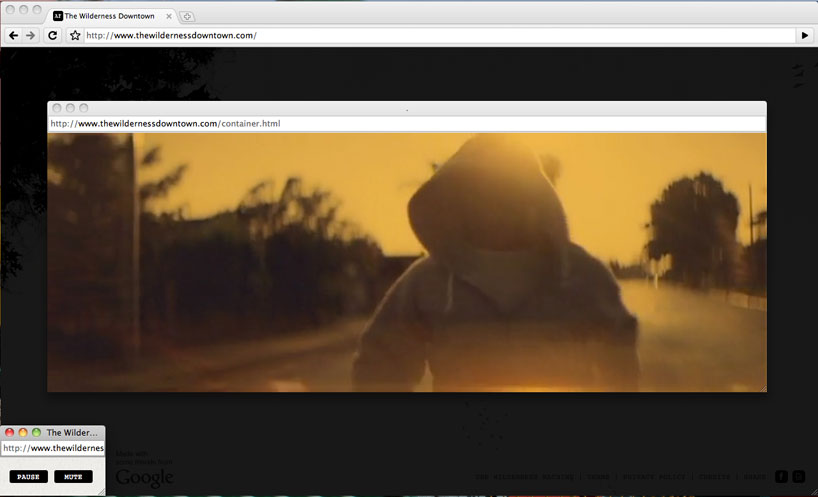The width and height of the screenshot is (818, 497).
Task: Click the Facebook icon in the footer
Action: [x=781, y=477]
